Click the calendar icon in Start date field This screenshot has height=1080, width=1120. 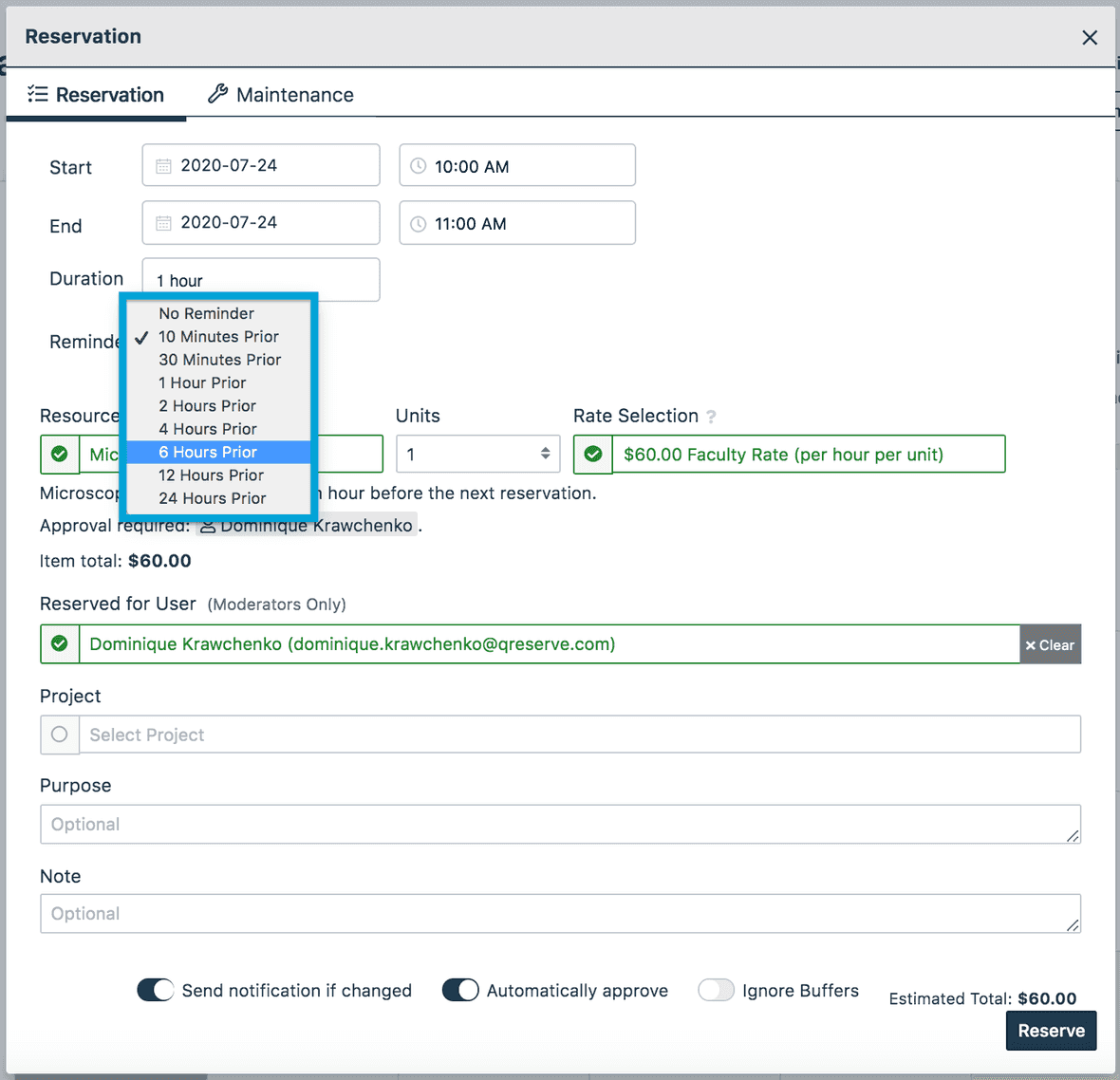(x=163, y=166)
